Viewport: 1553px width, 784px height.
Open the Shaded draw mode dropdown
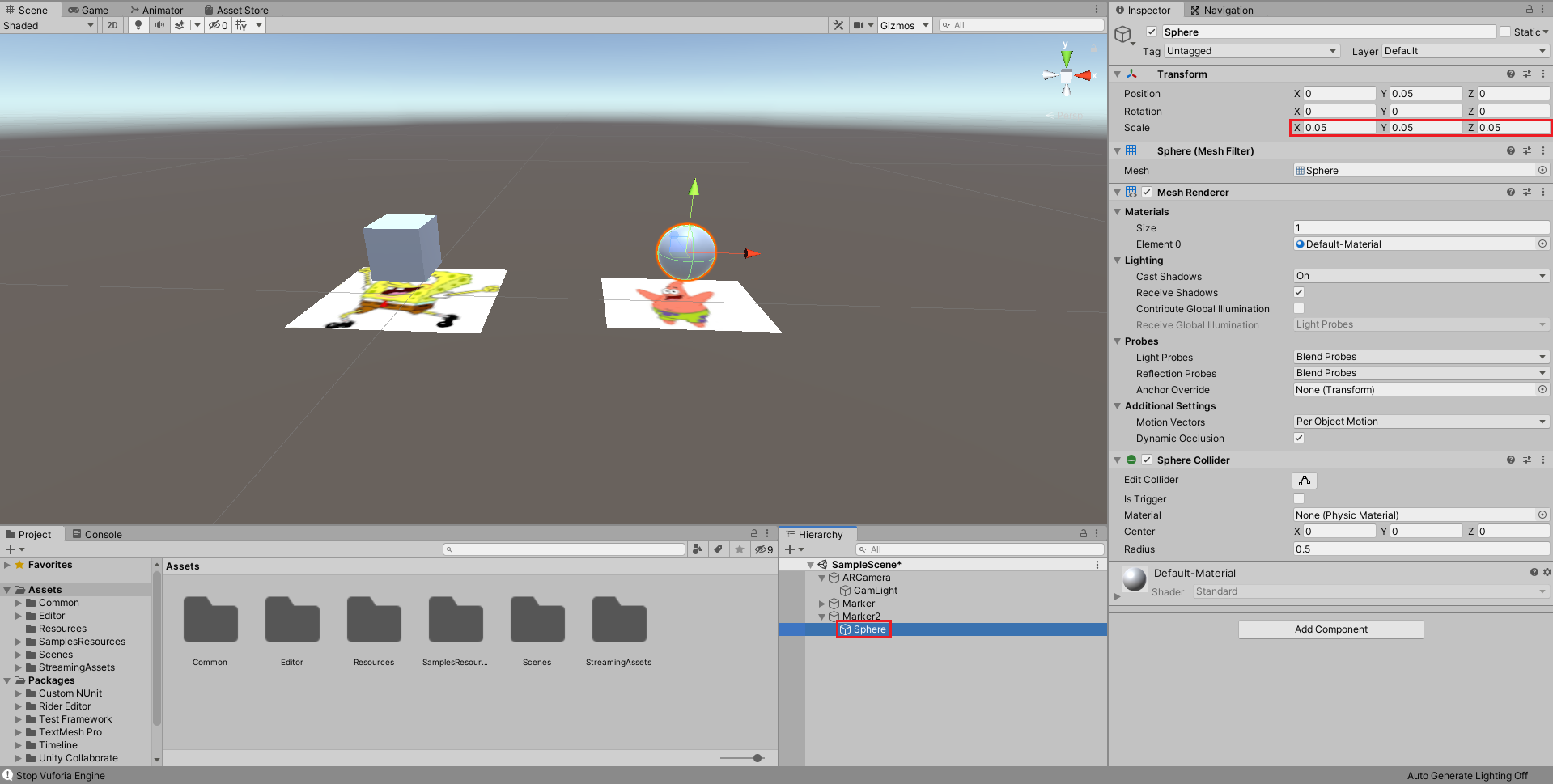(49, 25)
